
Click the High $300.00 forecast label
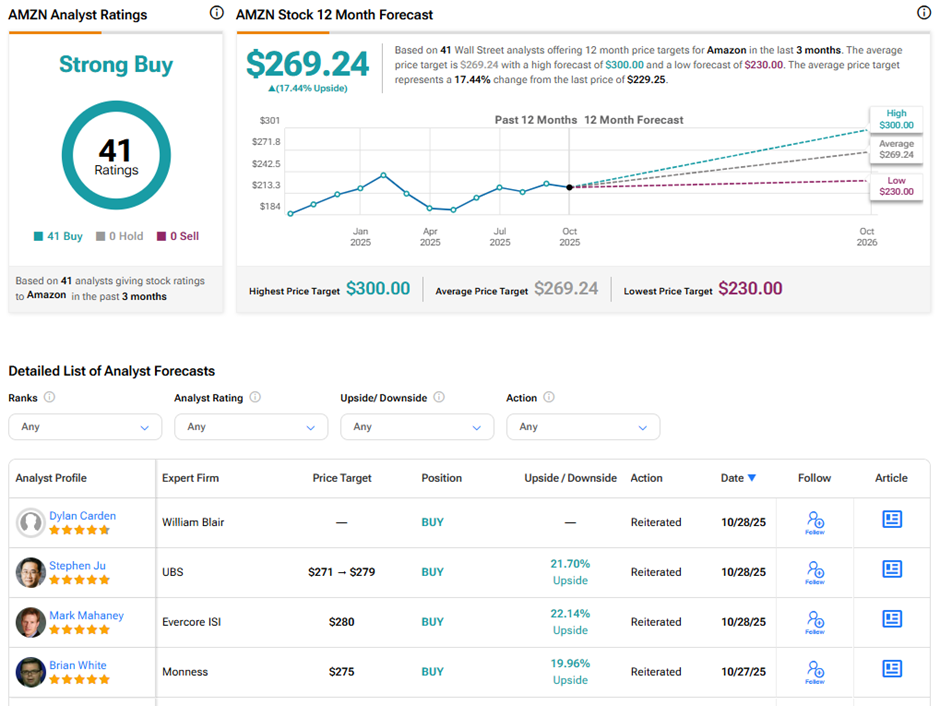[896, 119]
